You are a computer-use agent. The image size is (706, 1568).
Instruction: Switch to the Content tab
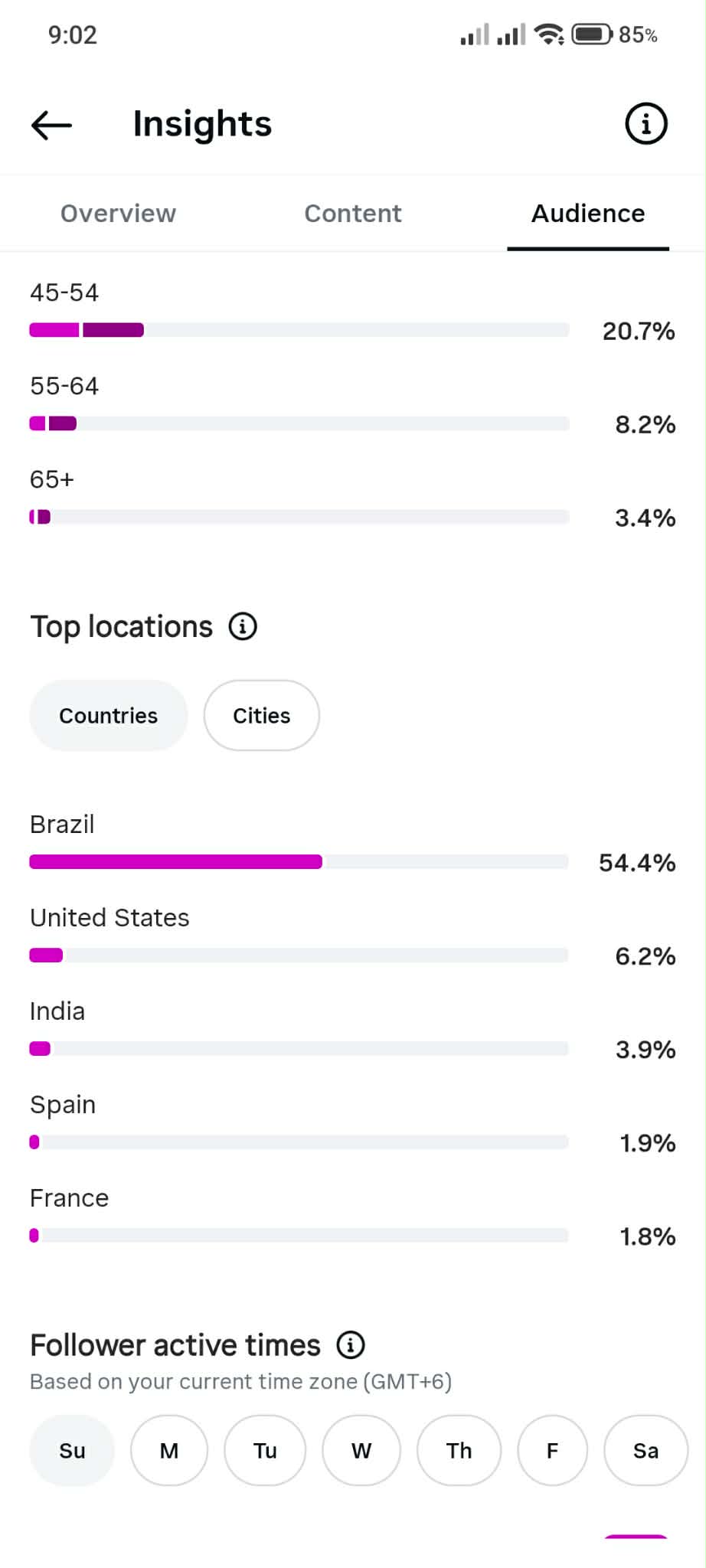(x=353, y=213)
